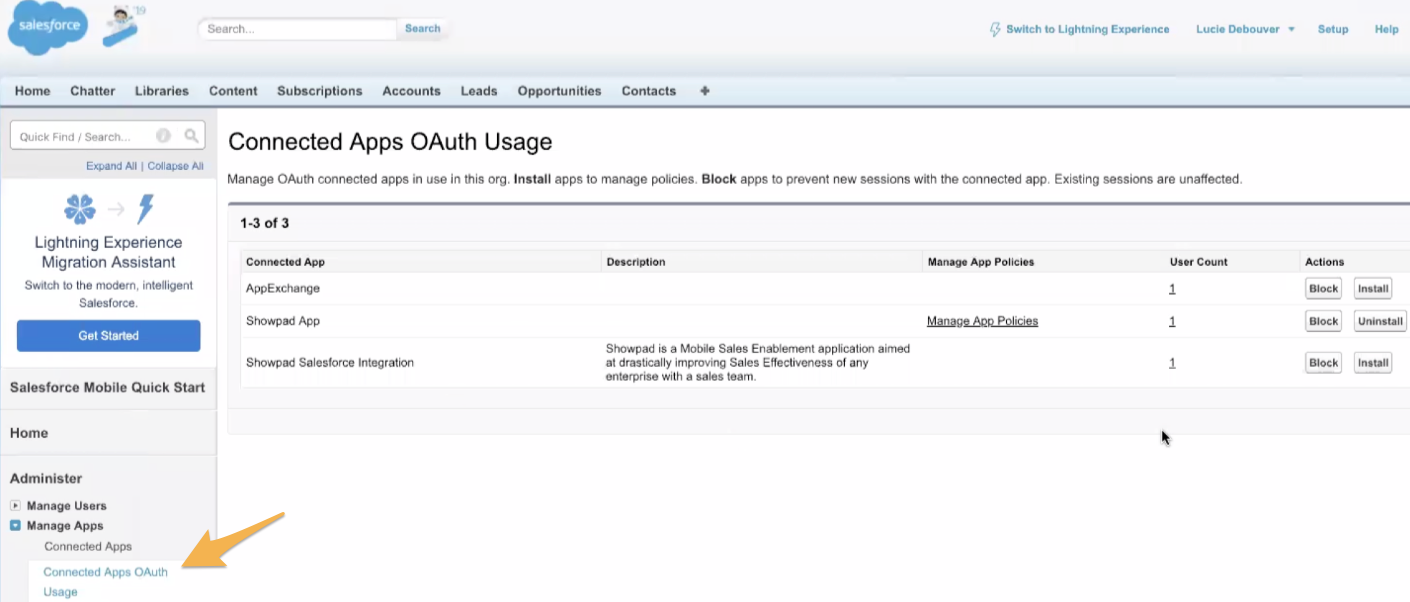Click the Get Started button
The height and width of the screenshot is (602, 1410).
coord(109,336)
